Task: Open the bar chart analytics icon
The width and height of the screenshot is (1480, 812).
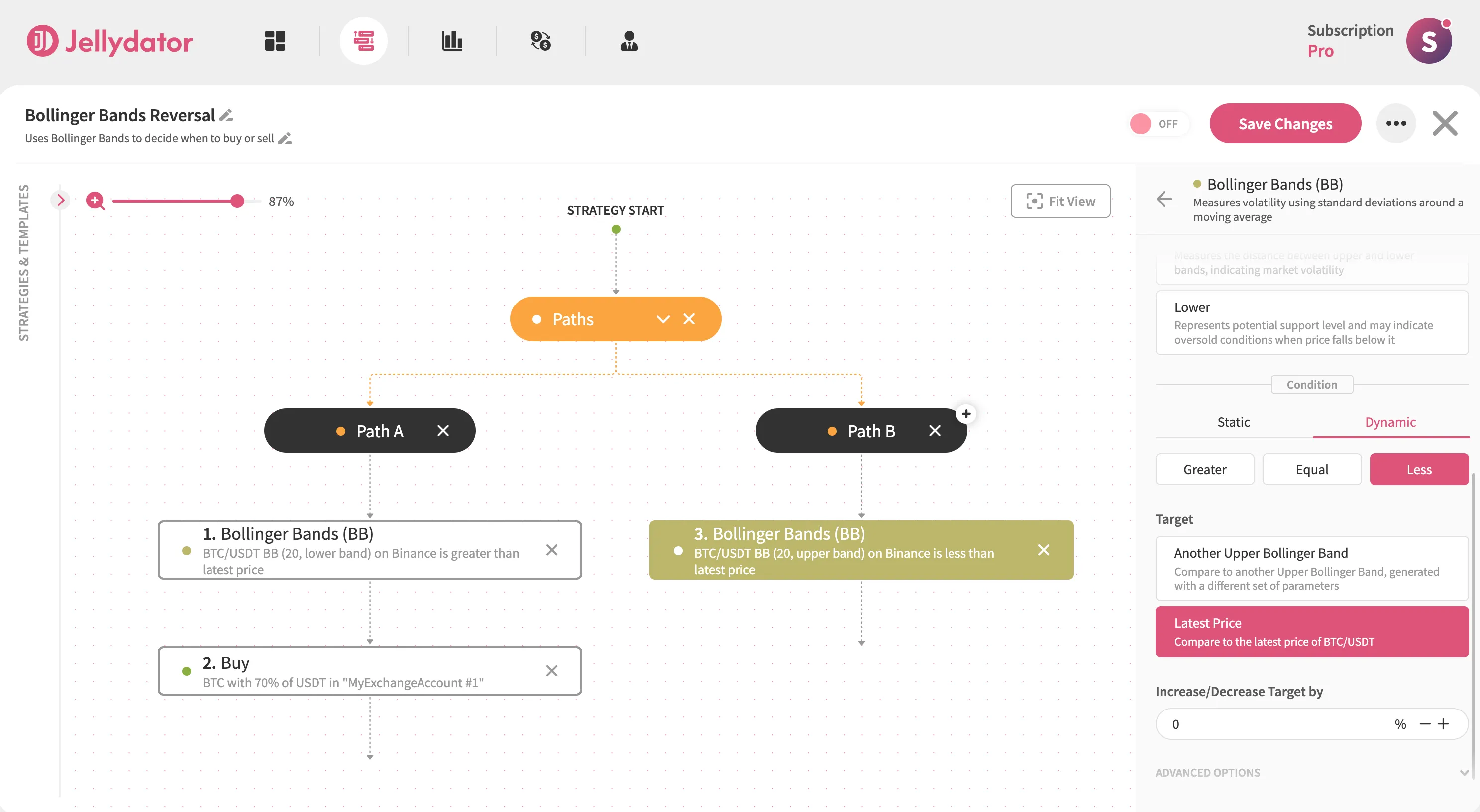Action: coord(452,41)
